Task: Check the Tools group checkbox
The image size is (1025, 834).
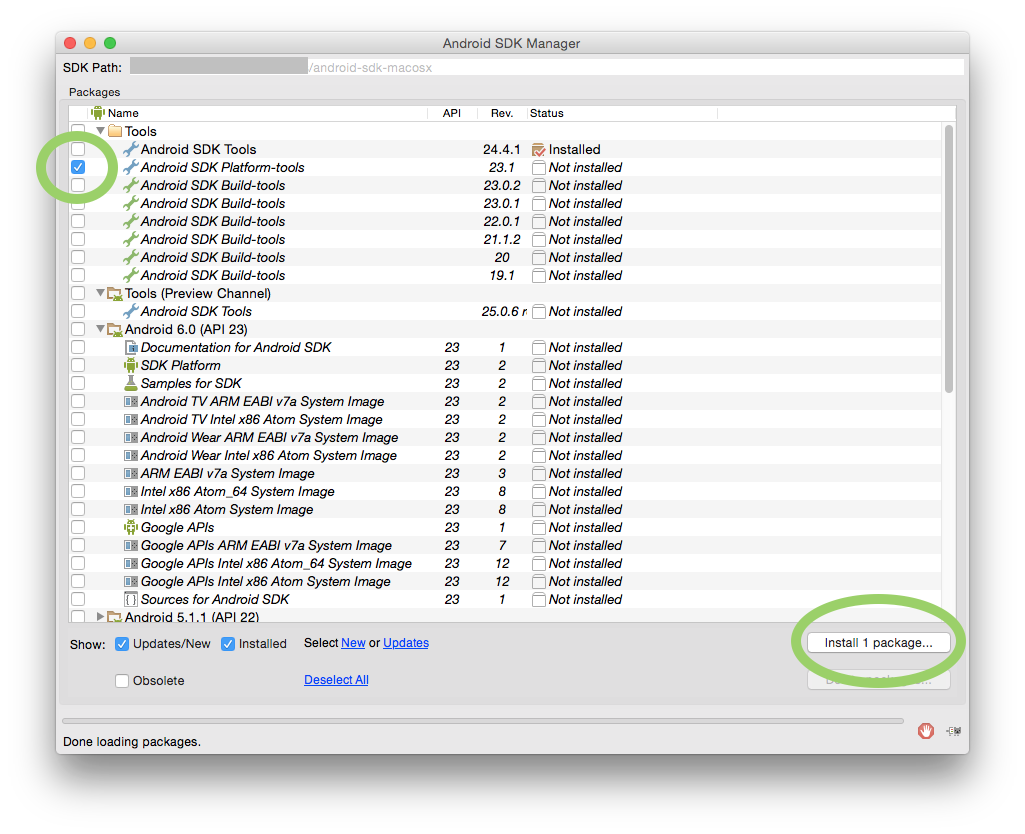Action: 78,131
